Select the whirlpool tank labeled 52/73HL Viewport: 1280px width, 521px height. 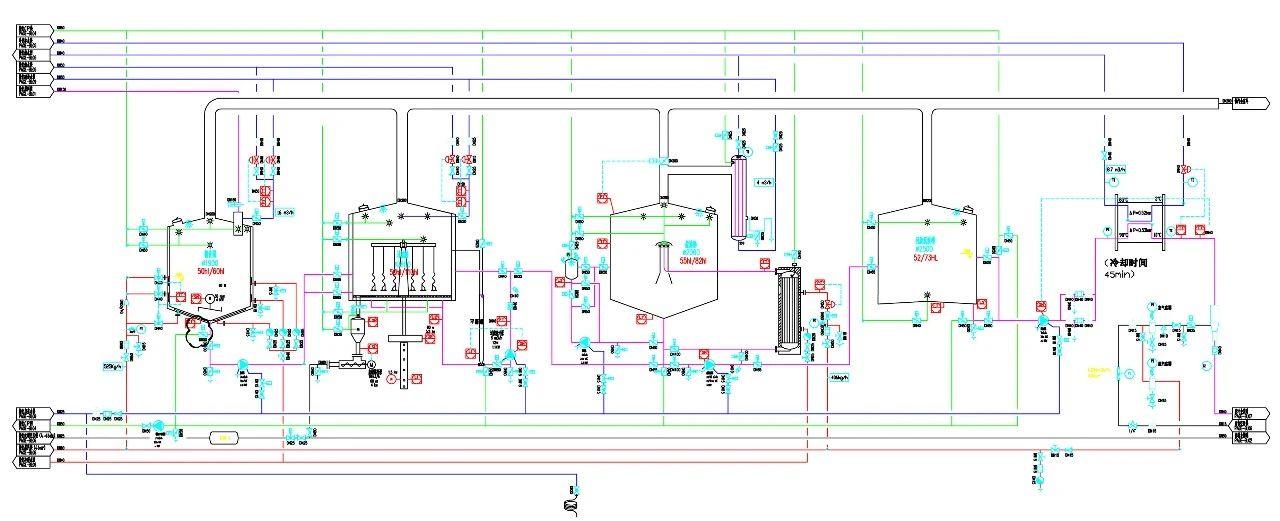pos(926,262)
